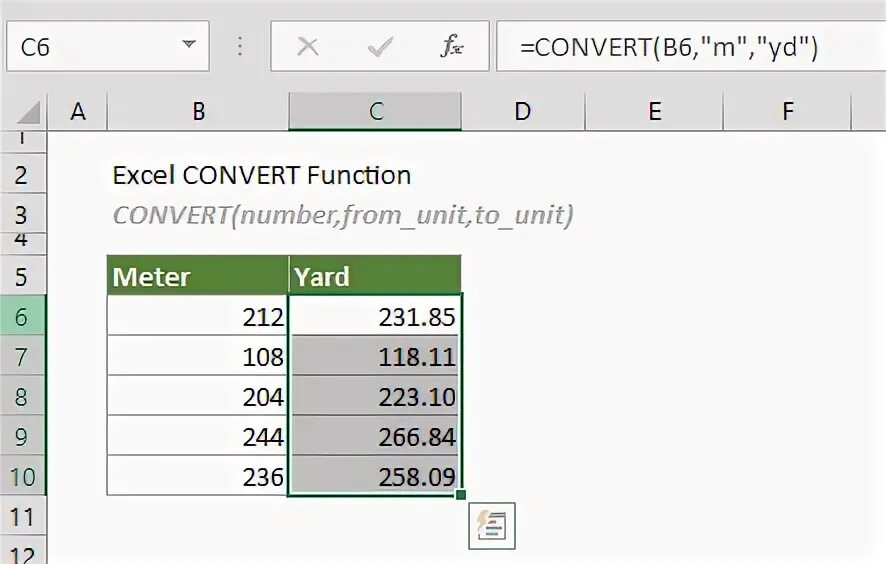The width and height of the screenshot is (886, 564).
Task: Open the Quick Analysis icon below the selection
Action: 492,526
